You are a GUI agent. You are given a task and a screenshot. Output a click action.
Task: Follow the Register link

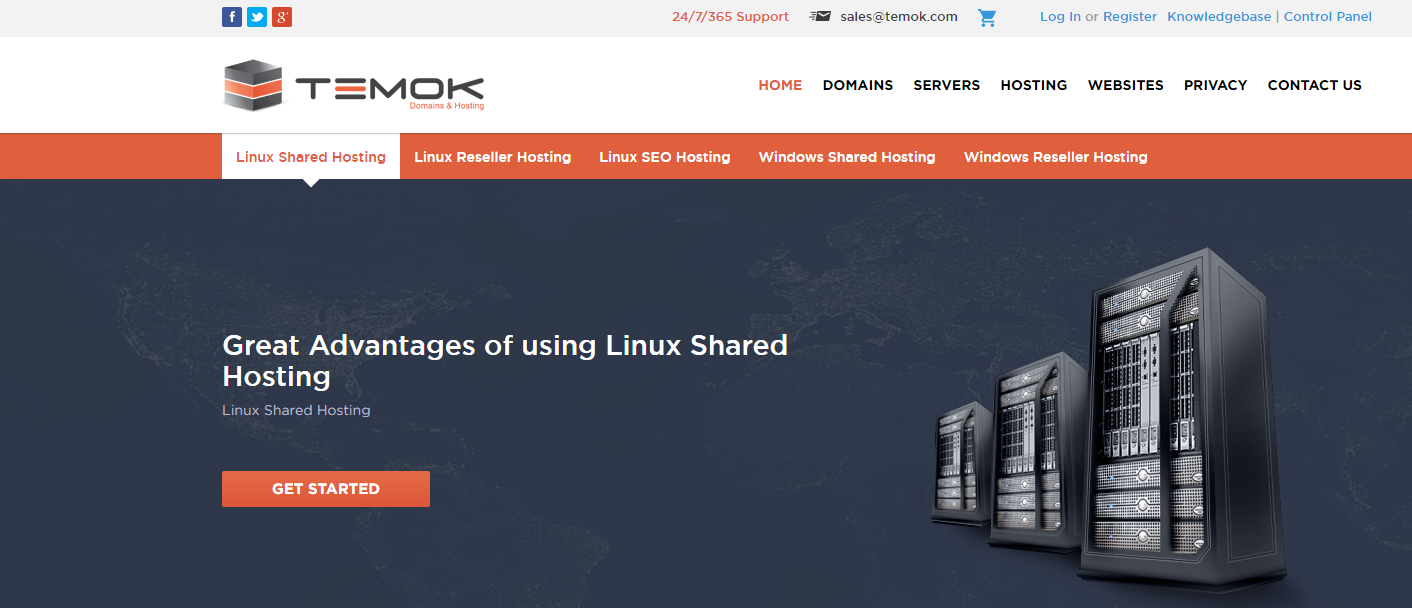tap(1130, 17)
